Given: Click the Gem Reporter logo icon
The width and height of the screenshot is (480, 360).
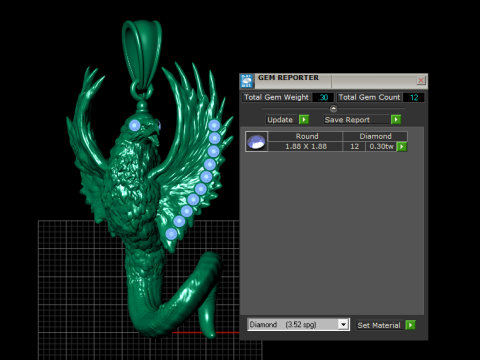Looking at the screenshot, I should (247, 81).
